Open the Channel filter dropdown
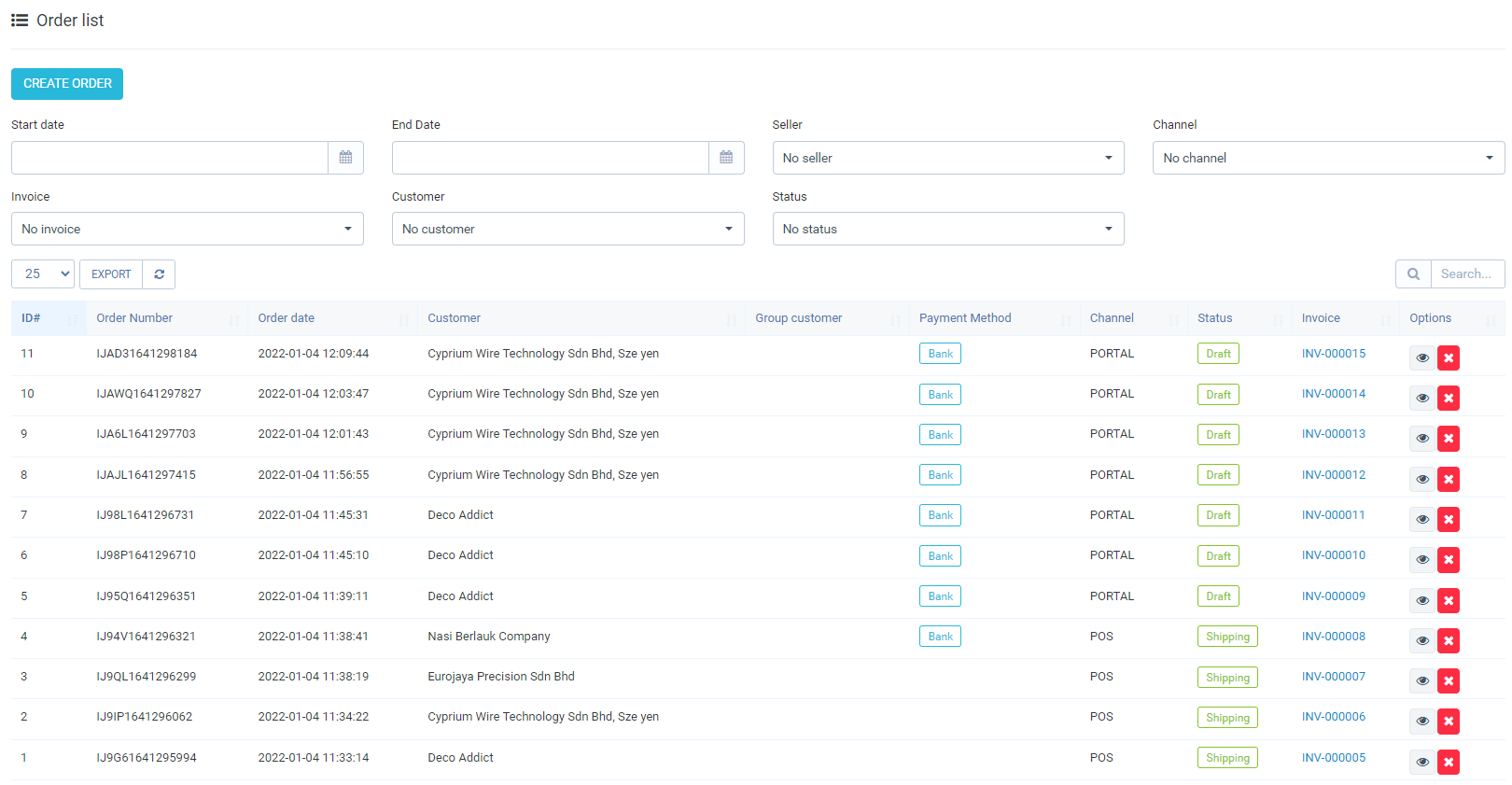 coord(1328,158)
